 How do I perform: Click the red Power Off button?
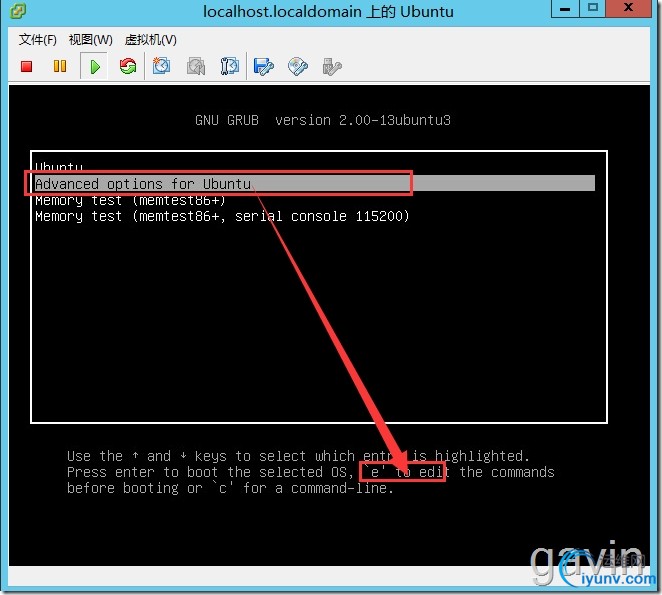tap(27, 66)
